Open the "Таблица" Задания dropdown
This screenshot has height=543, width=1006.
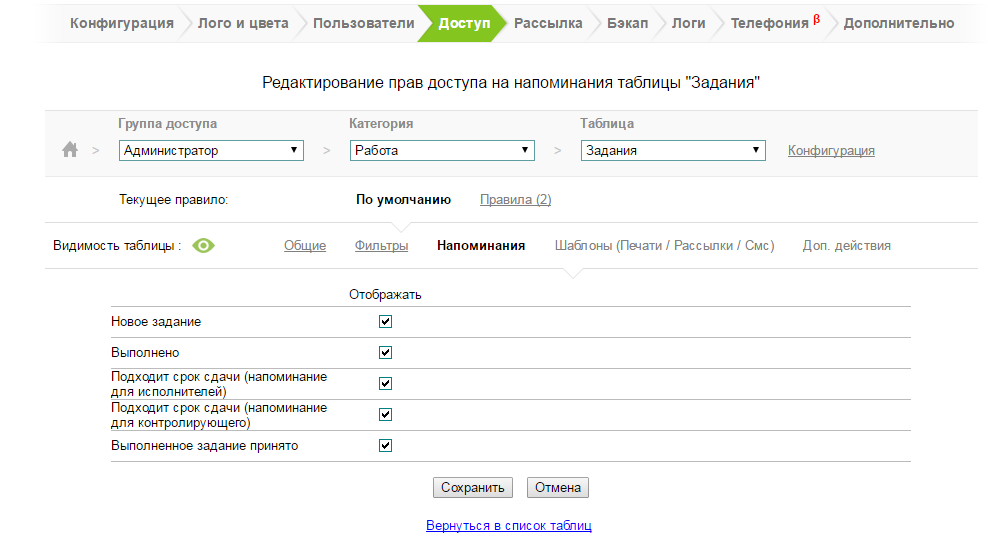tap(673, 151)
